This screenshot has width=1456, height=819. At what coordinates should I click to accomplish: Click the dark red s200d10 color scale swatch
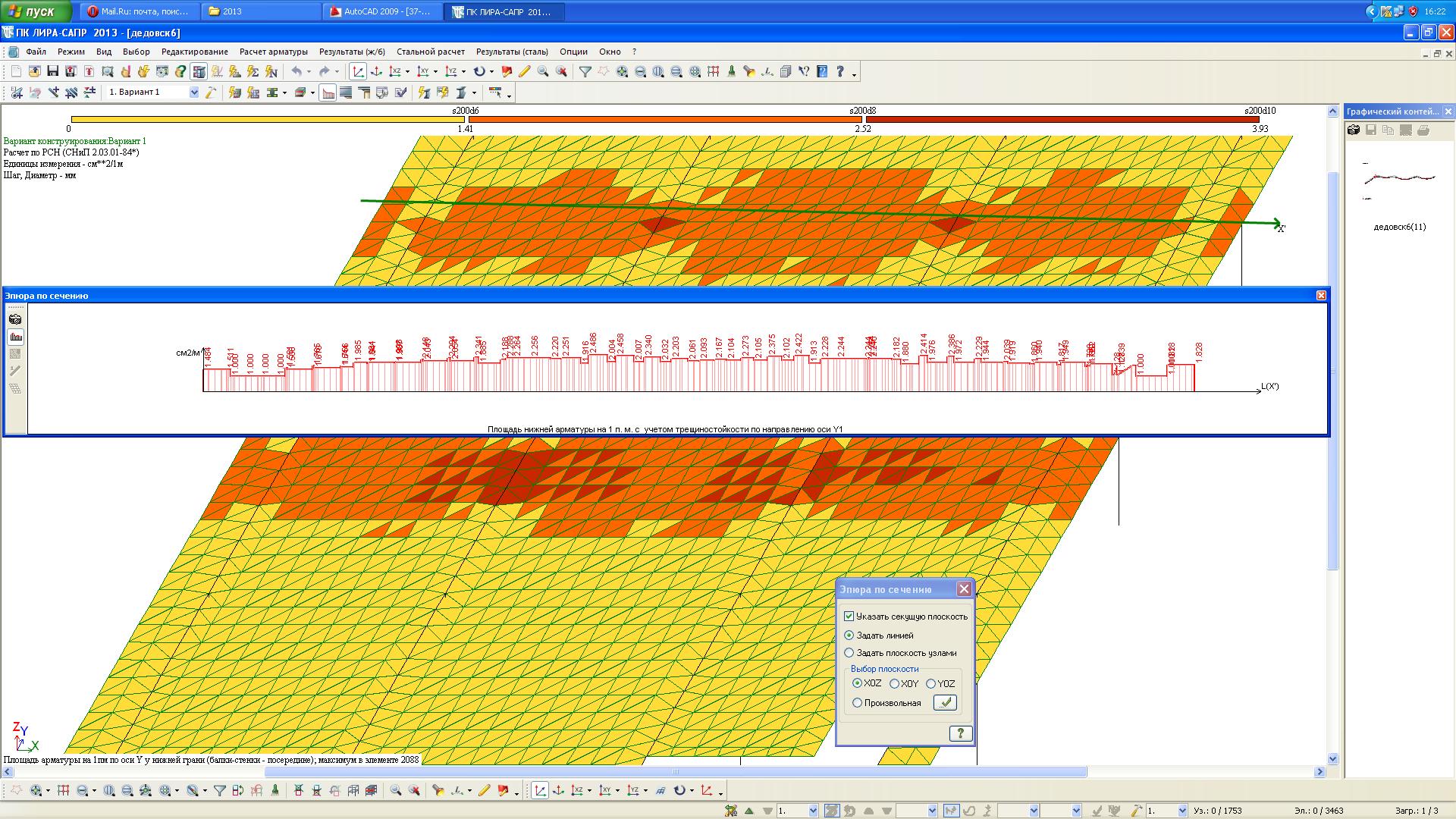click(1062, 119)
